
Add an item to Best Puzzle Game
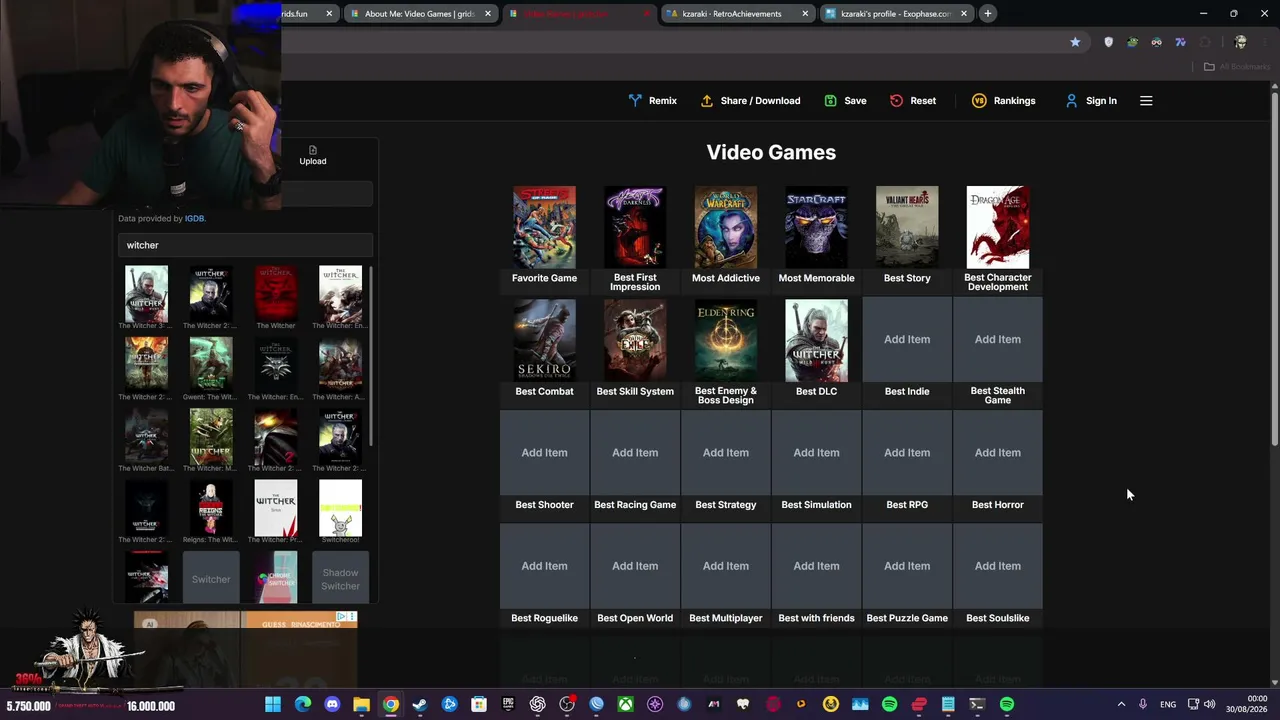907,566
